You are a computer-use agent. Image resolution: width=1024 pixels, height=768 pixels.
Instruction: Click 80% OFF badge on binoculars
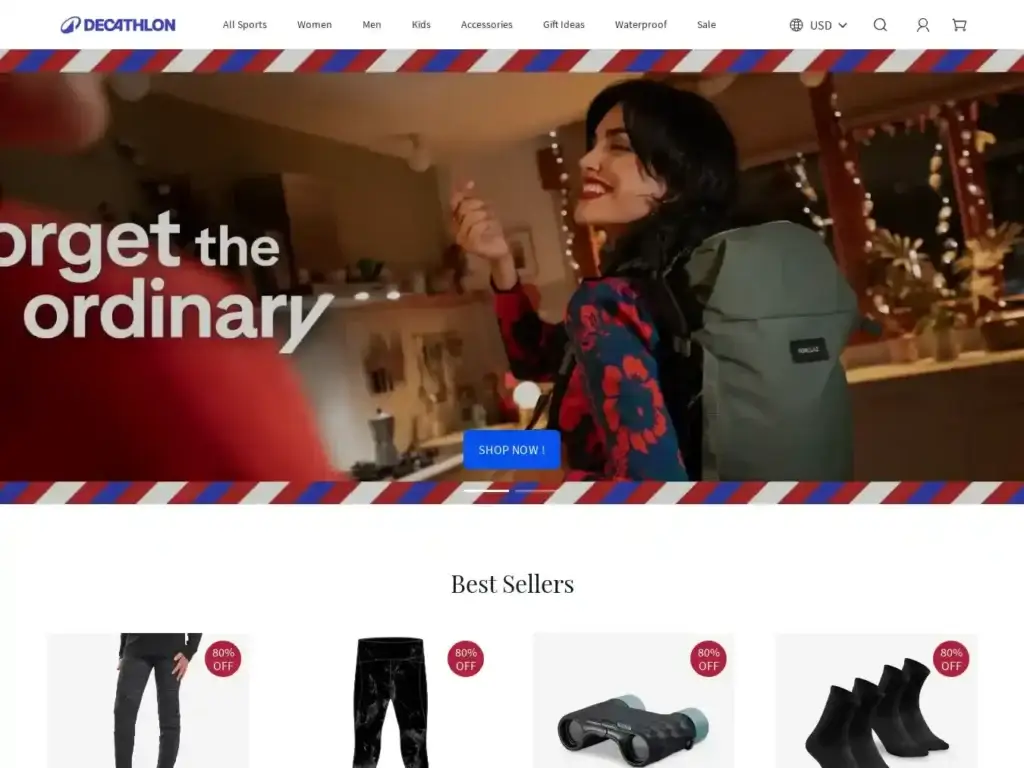tap(708, 659)
